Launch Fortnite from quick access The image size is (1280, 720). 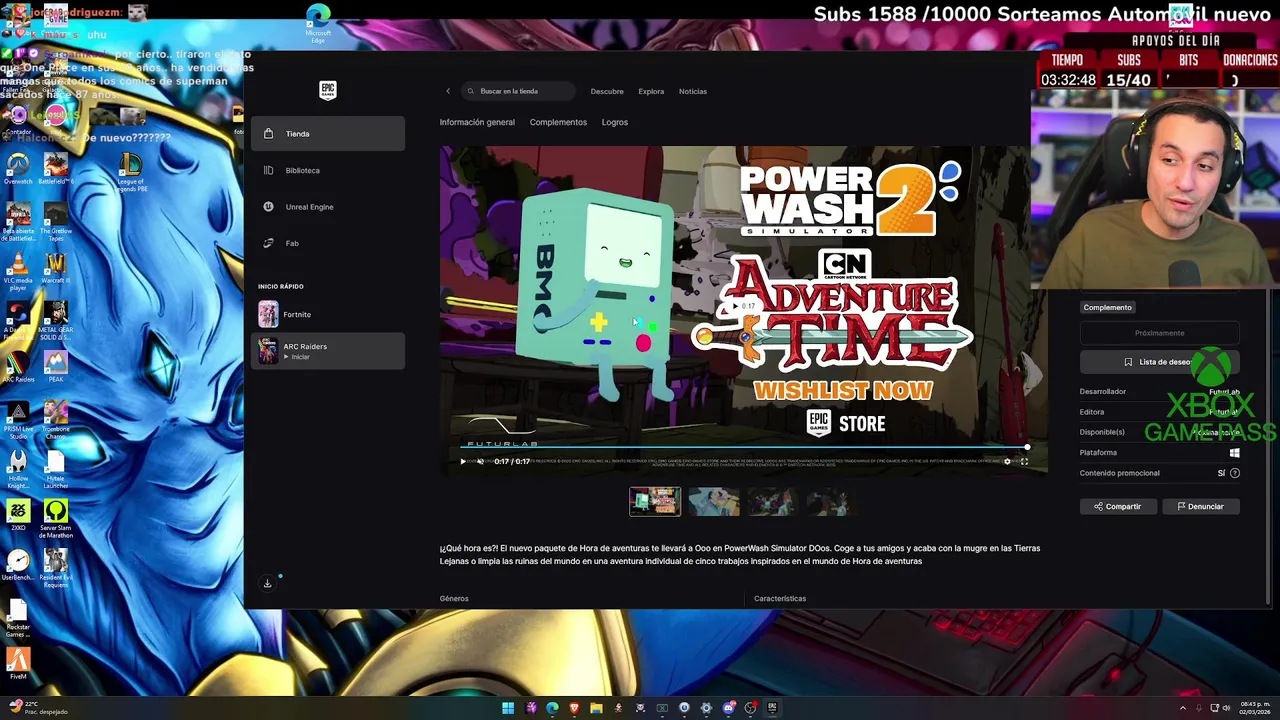pos(328,314)
